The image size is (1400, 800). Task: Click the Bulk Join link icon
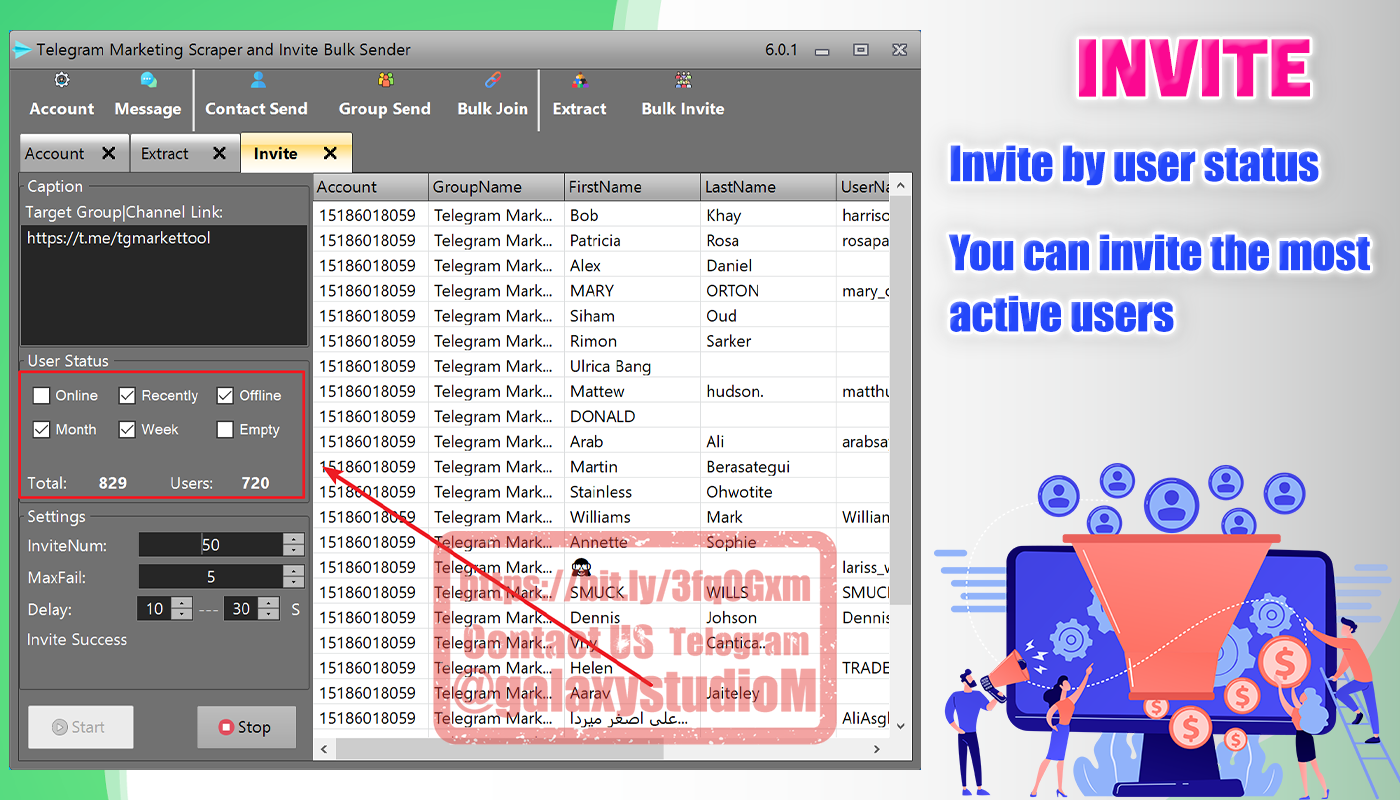point(493,81)
